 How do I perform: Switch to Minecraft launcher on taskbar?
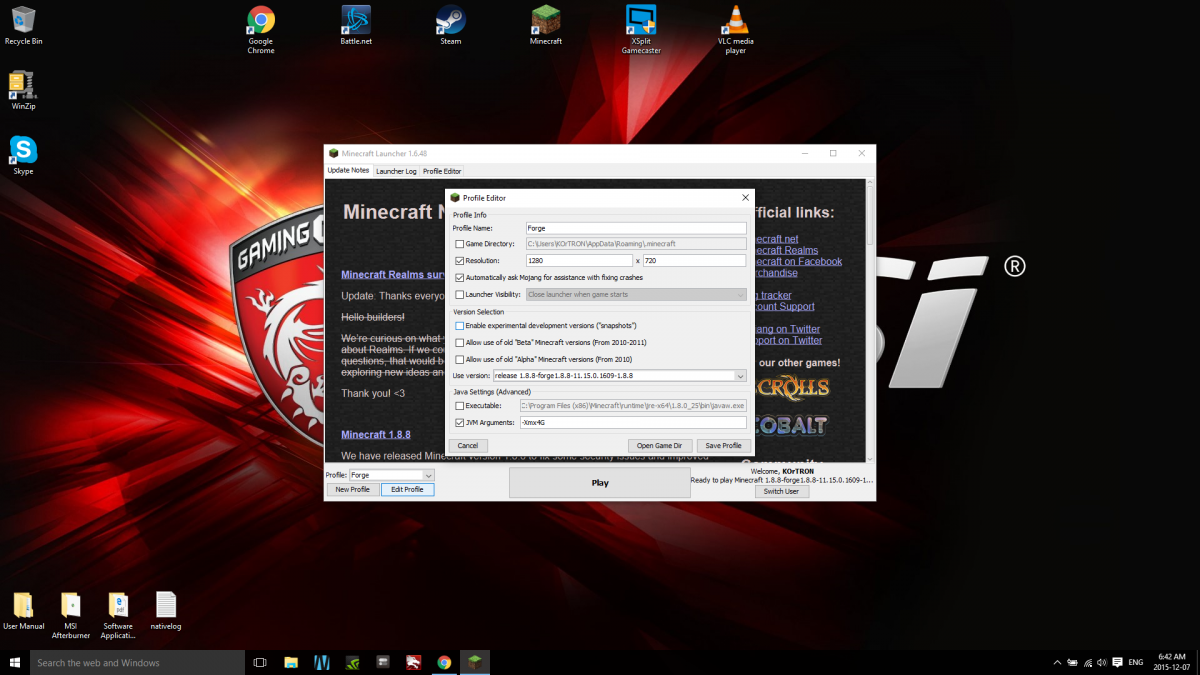(x=475, y=662)
